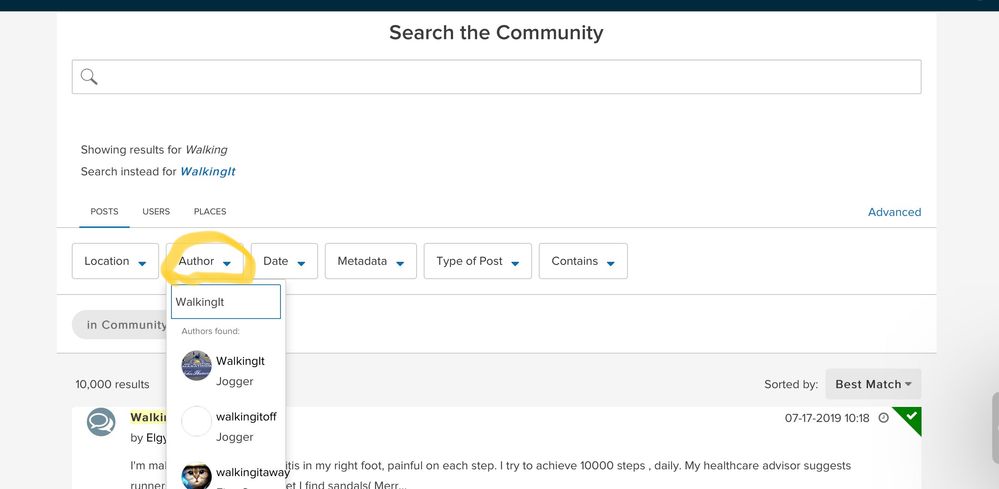Viewport: 999px width, 489px height.
Task: Click the walkingitaway cat avatar
Action: pos(196,476)
